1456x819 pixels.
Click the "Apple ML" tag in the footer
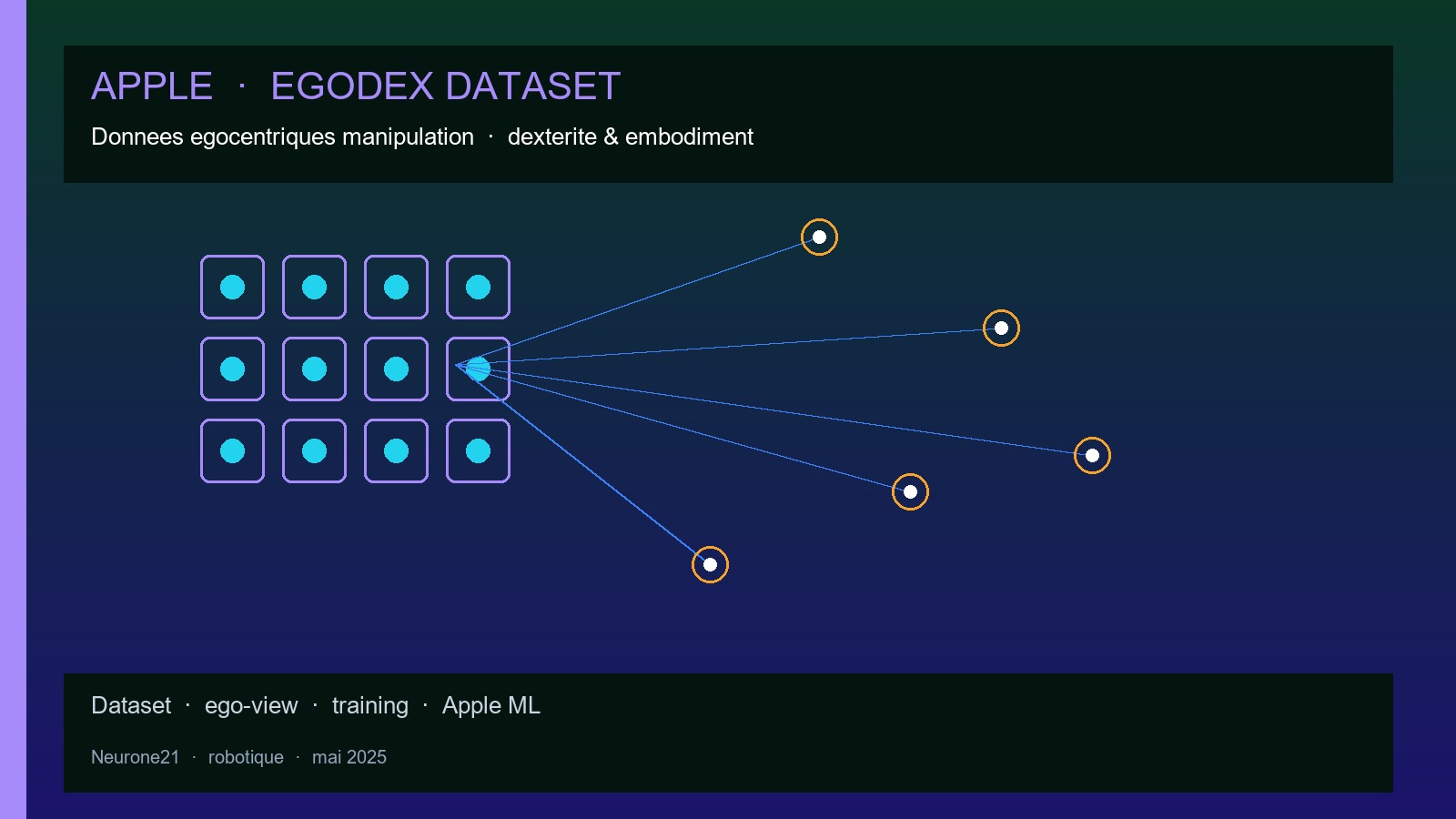coord(491,705)
